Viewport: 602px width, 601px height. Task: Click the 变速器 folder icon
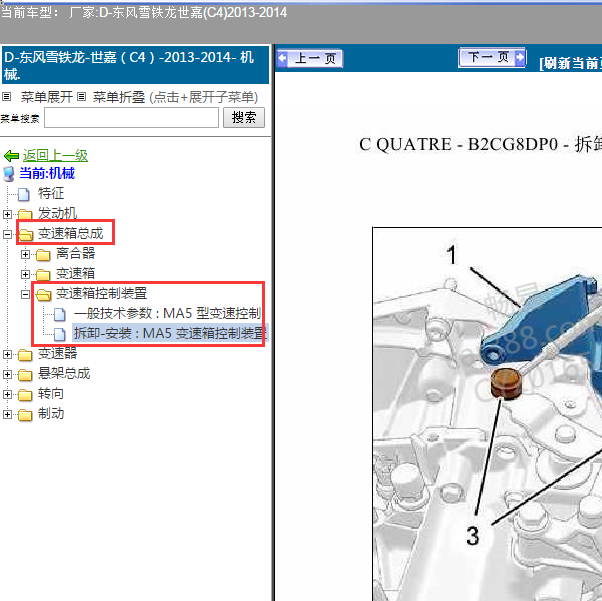(25, 354)
